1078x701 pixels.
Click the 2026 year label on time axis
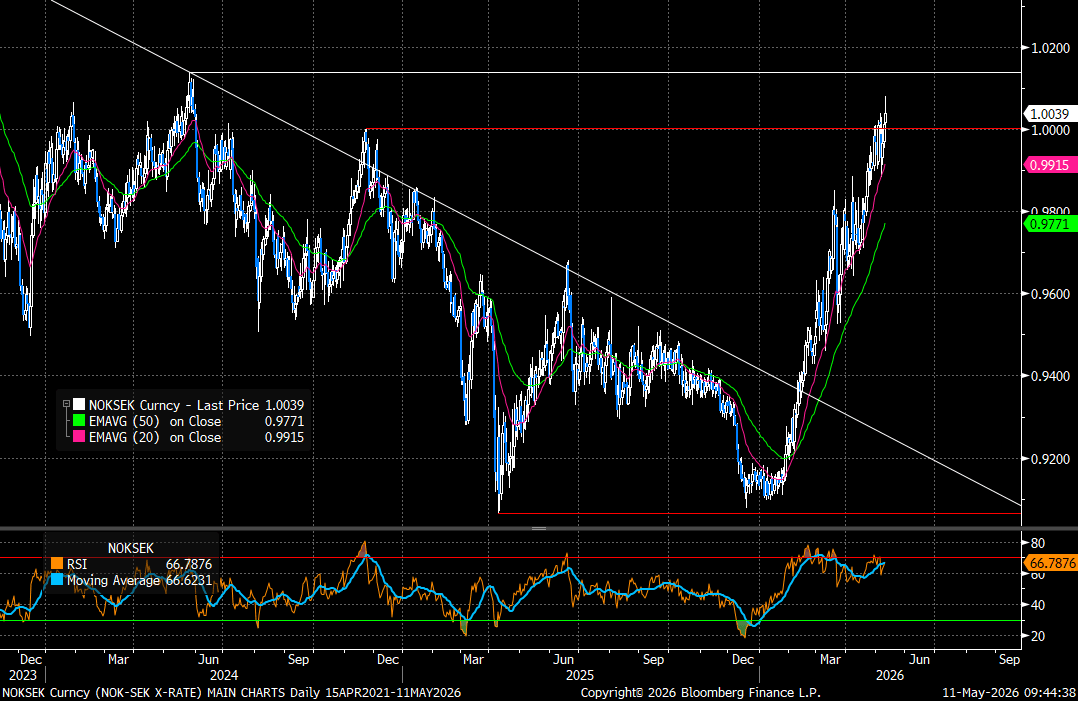click(x=890, y=675)
